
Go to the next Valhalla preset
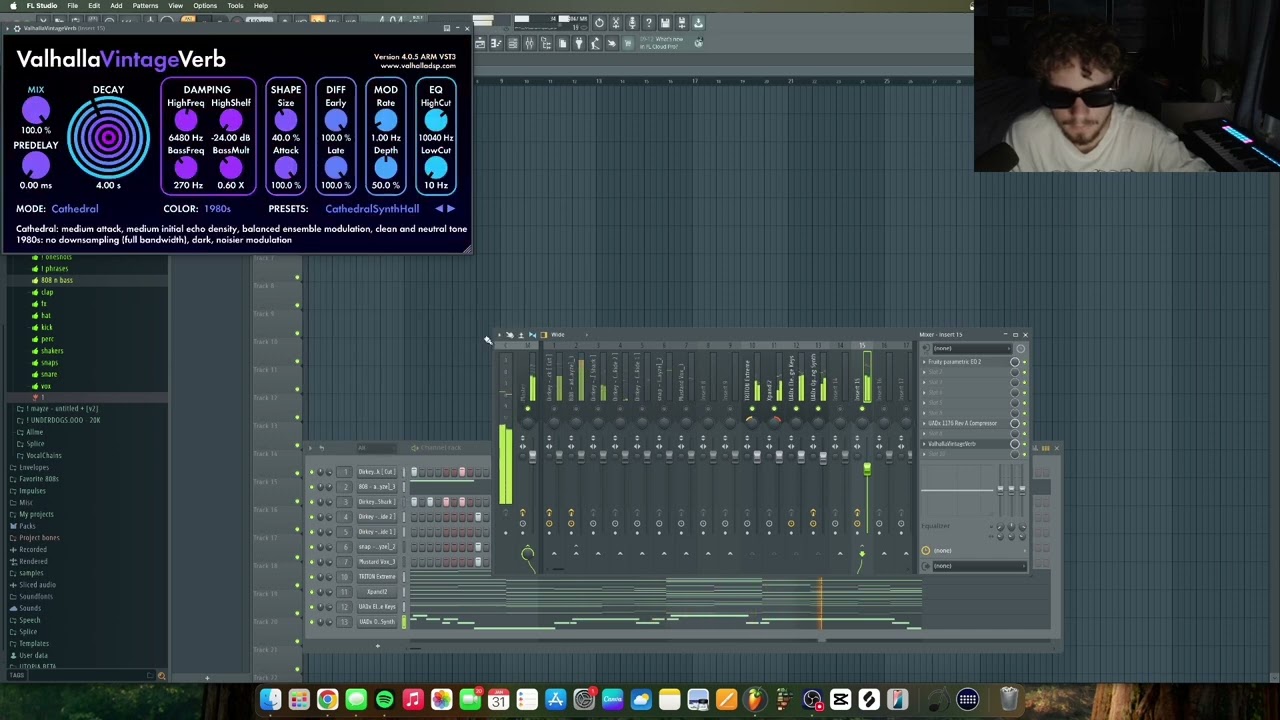click(x=451, y=209)
